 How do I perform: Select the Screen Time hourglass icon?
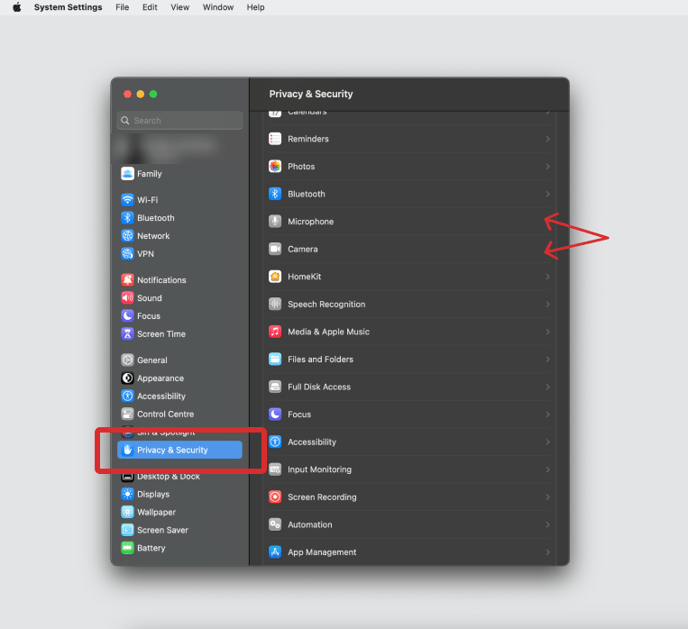click(127, 334)
